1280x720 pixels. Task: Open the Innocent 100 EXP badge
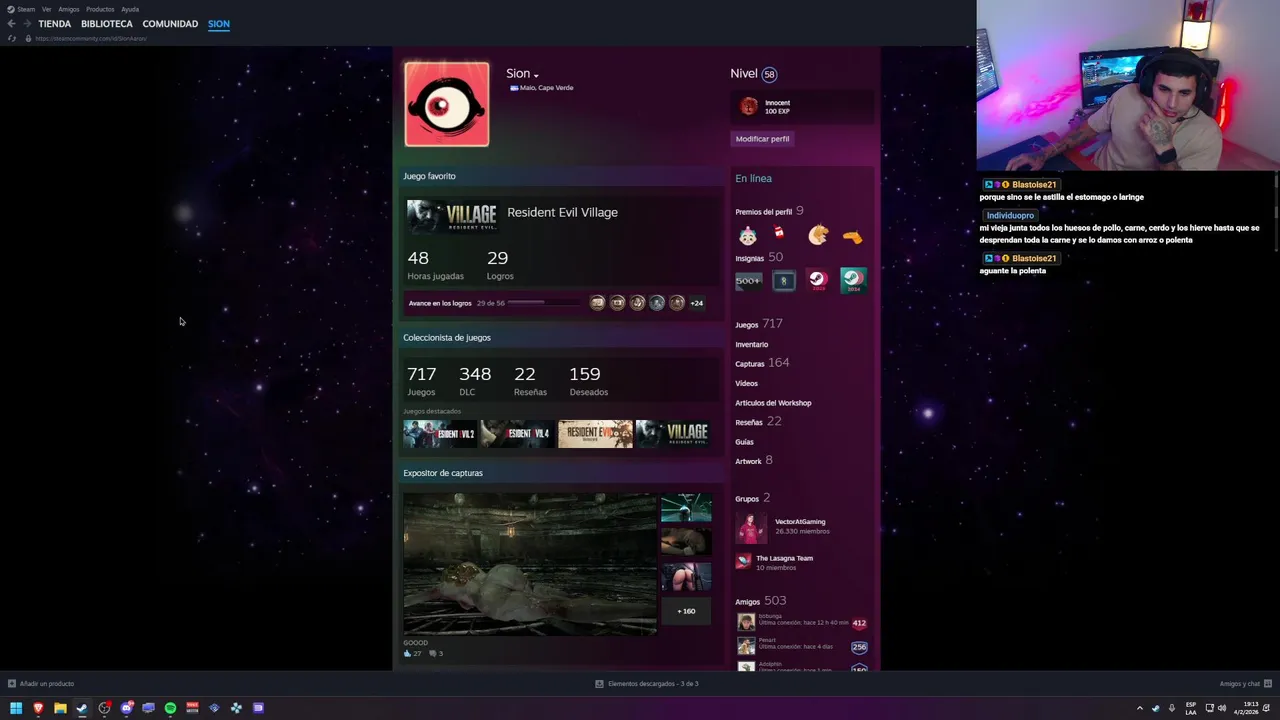(802, 106)
